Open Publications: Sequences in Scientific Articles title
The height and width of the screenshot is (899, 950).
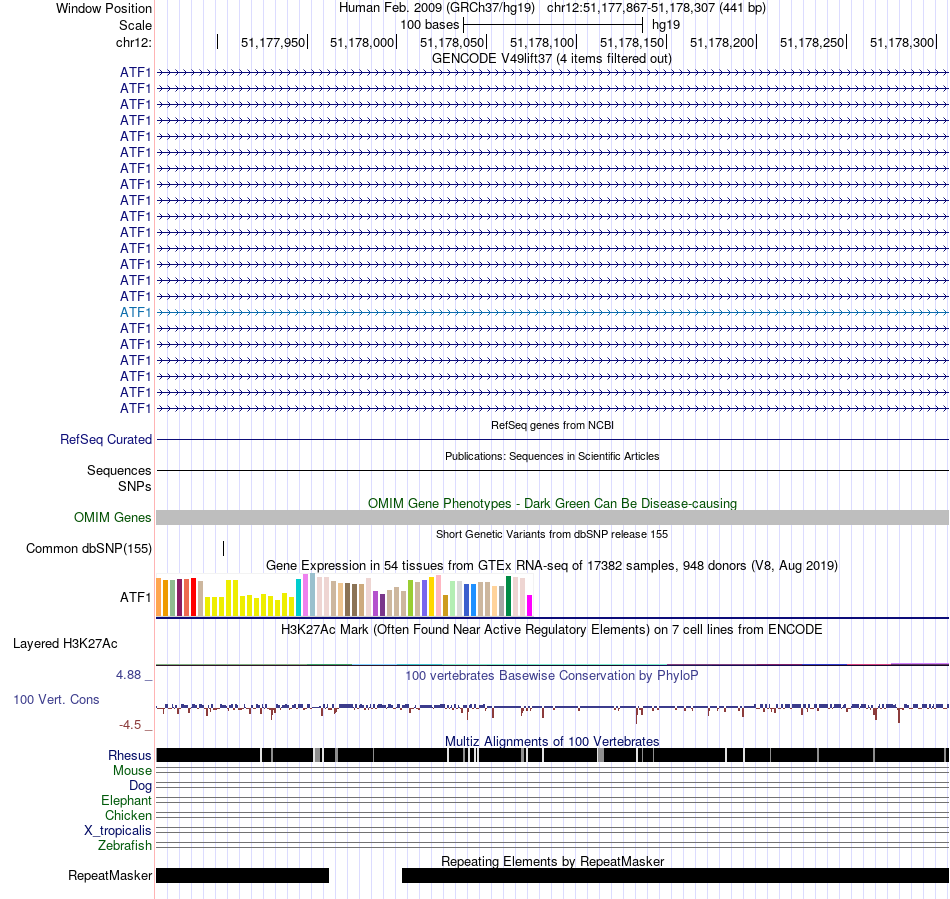pyautogui.click(x=552, y=456)
